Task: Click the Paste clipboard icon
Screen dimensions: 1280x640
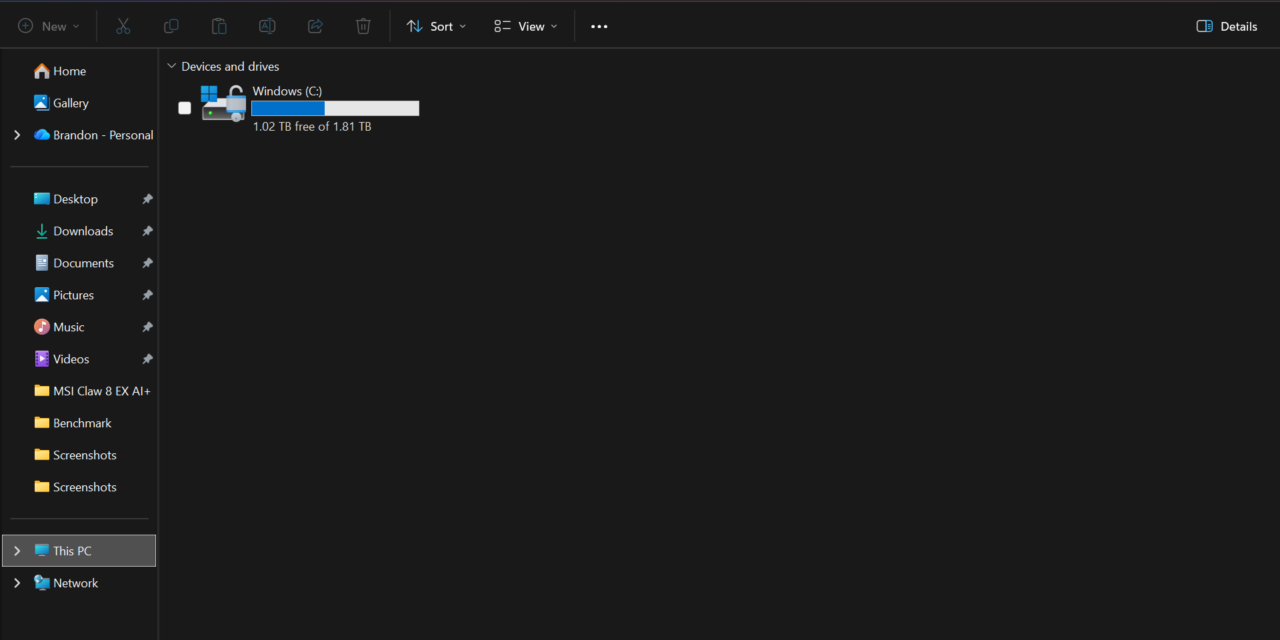Action: point(219,26)
